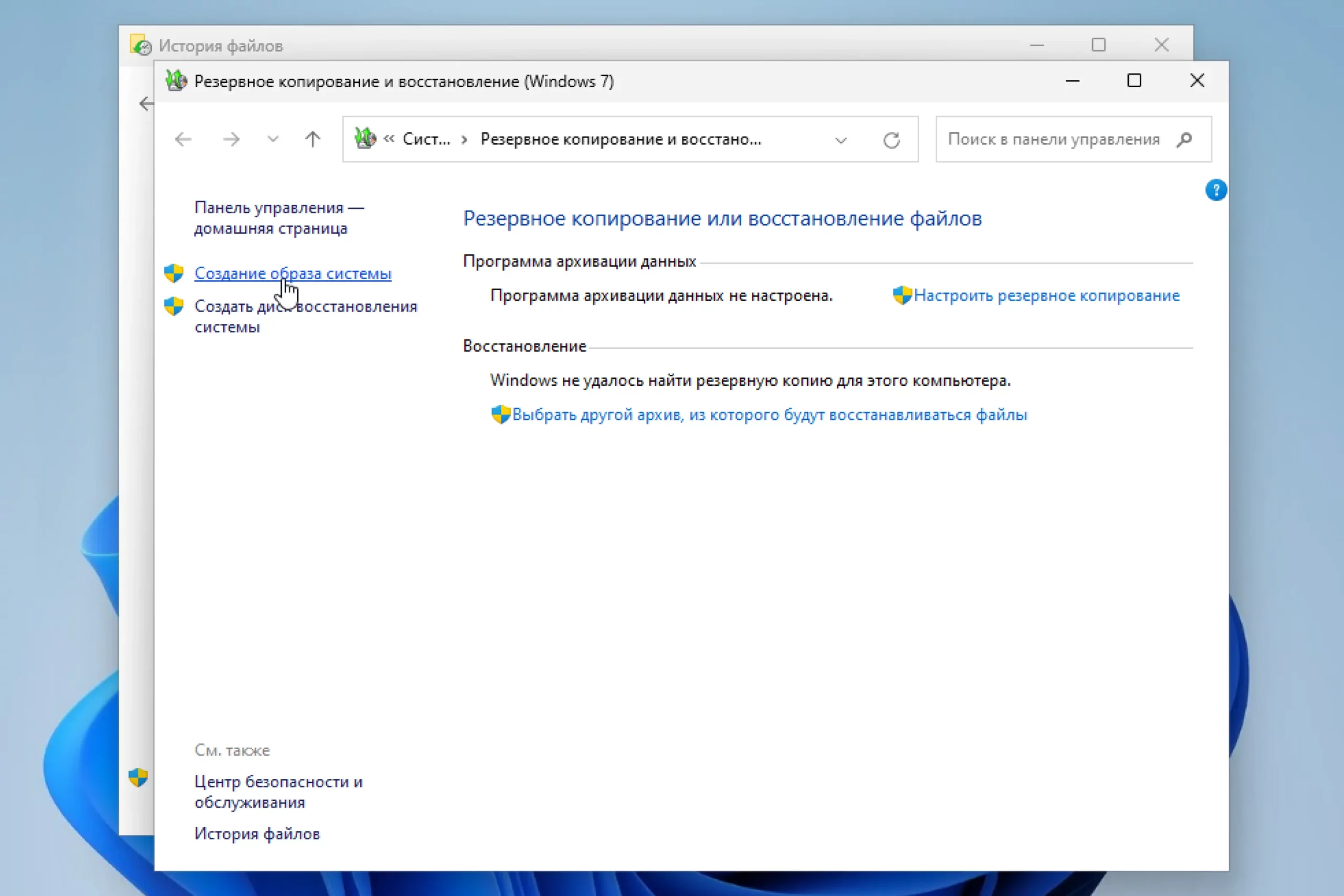The image size is (1344, 896).
Task: Click the Поиск в панели управления field
Action: coord(1053,140)
